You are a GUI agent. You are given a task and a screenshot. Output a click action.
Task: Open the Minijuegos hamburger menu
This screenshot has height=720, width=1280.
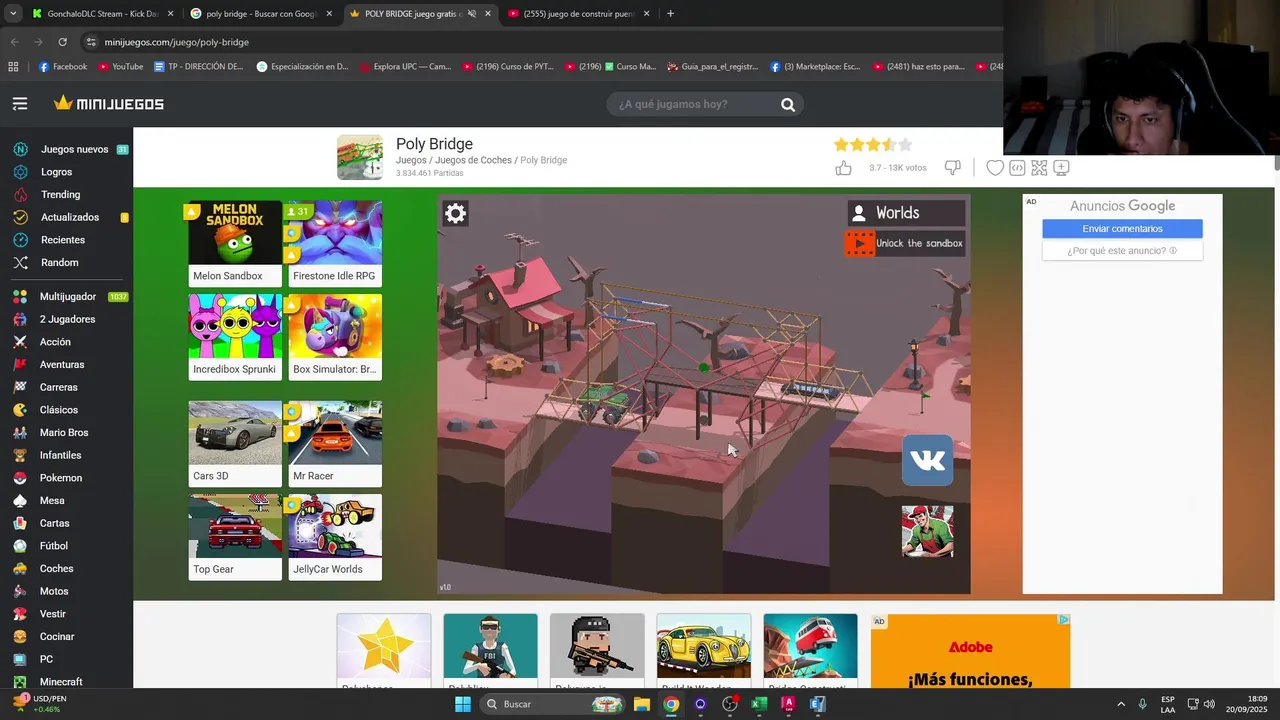click(20, 104)
